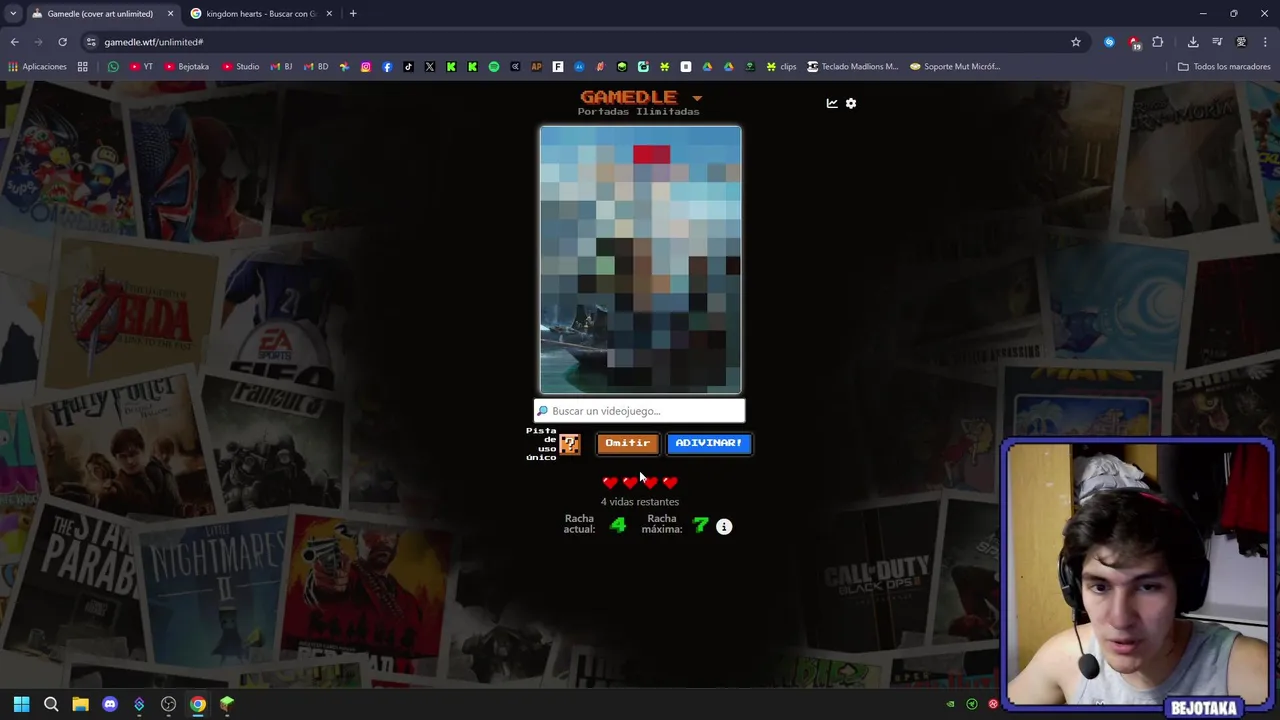
Task: Open a new browser tab
Action: [353, 14]
